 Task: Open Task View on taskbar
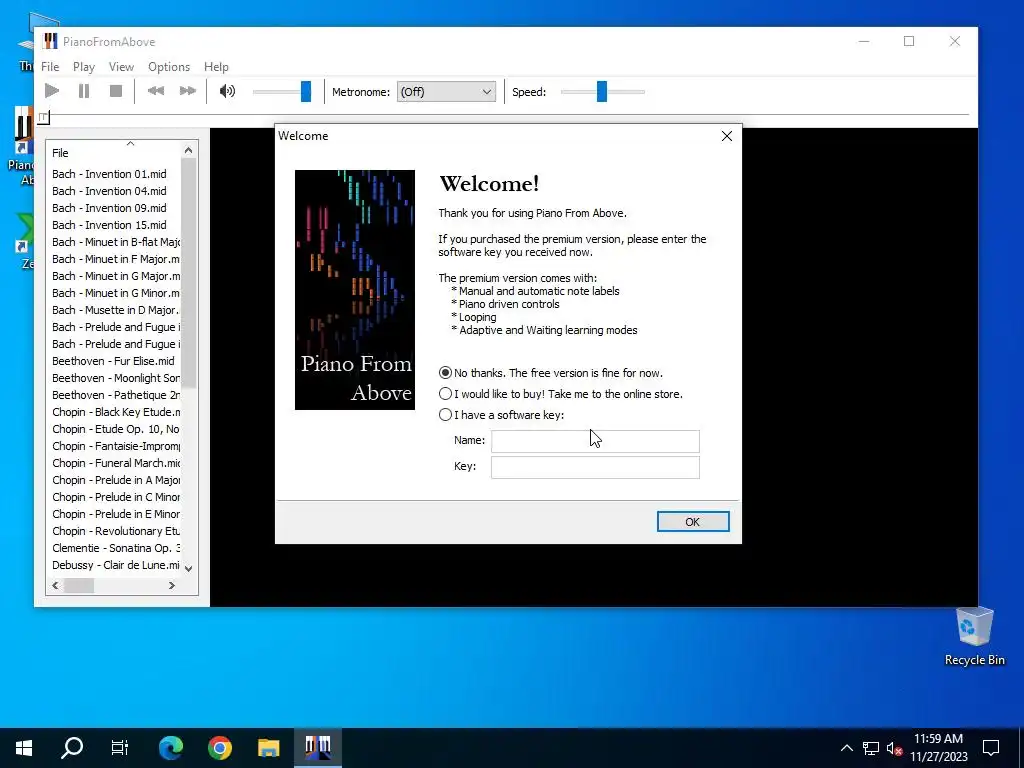click(x=120, y=747)
